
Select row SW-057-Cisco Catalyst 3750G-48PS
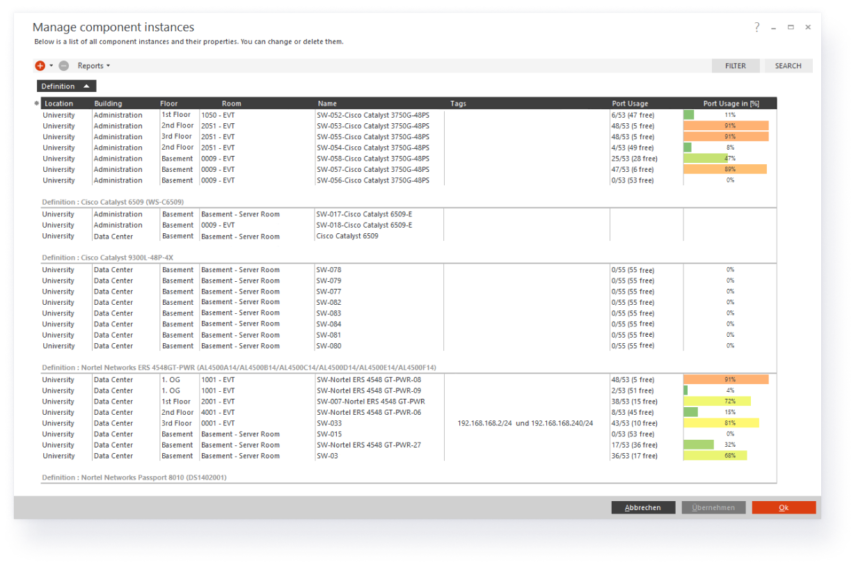tap(408, 170)
